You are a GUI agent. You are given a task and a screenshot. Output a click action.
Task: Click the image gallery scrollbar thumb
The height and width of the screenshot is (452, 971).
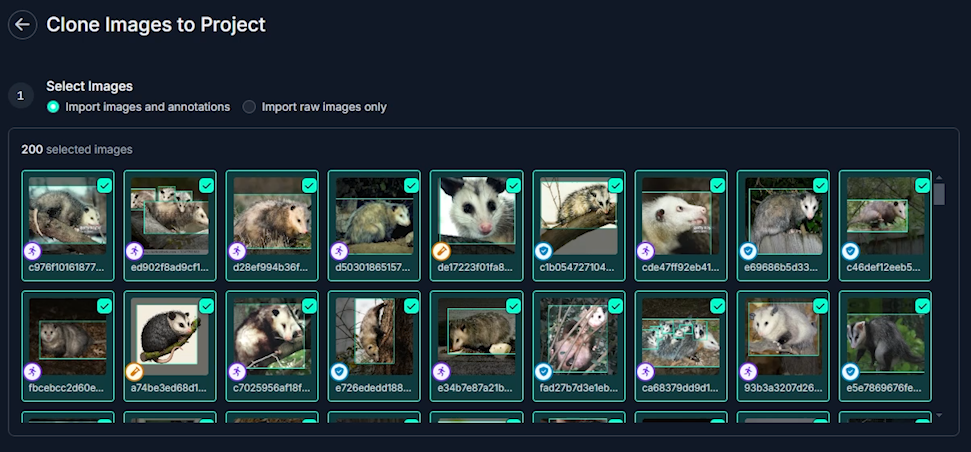pyautogui.click(x=939, y=194)
